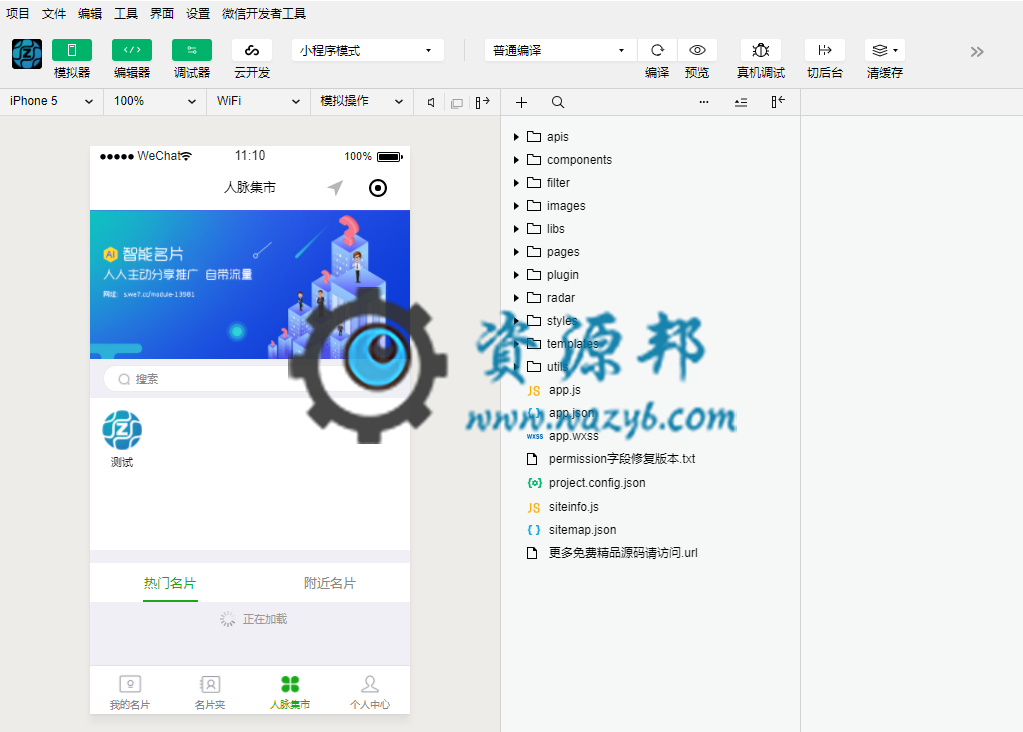
Task: Open 人脉集市 bottom tab
Action: pyautogui.click(x=290, y=692)
